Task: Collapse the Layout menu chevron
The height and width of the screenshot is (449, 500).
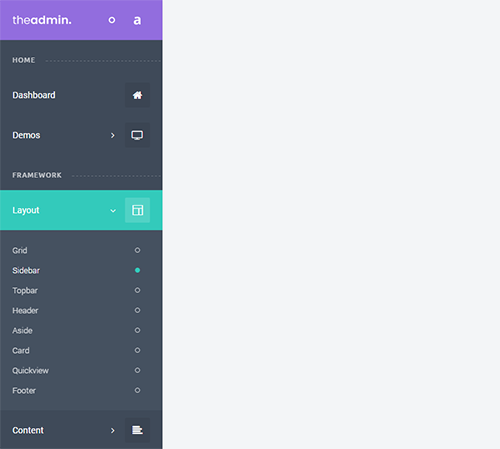Action: (x=113, y=211)
